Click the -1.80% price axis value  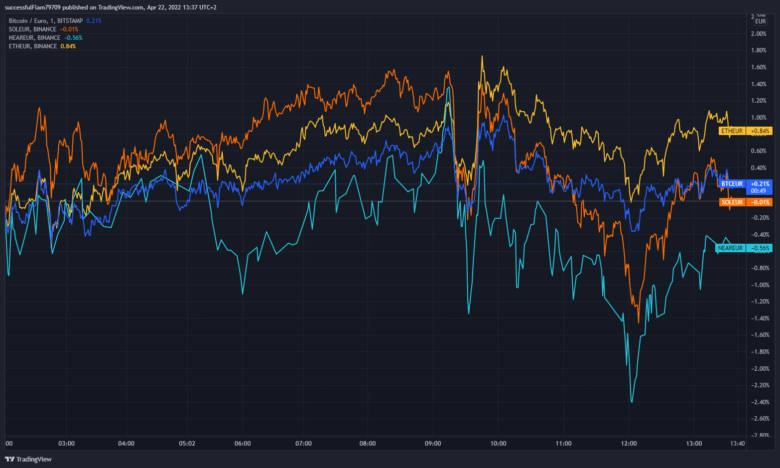coord(760,352)
